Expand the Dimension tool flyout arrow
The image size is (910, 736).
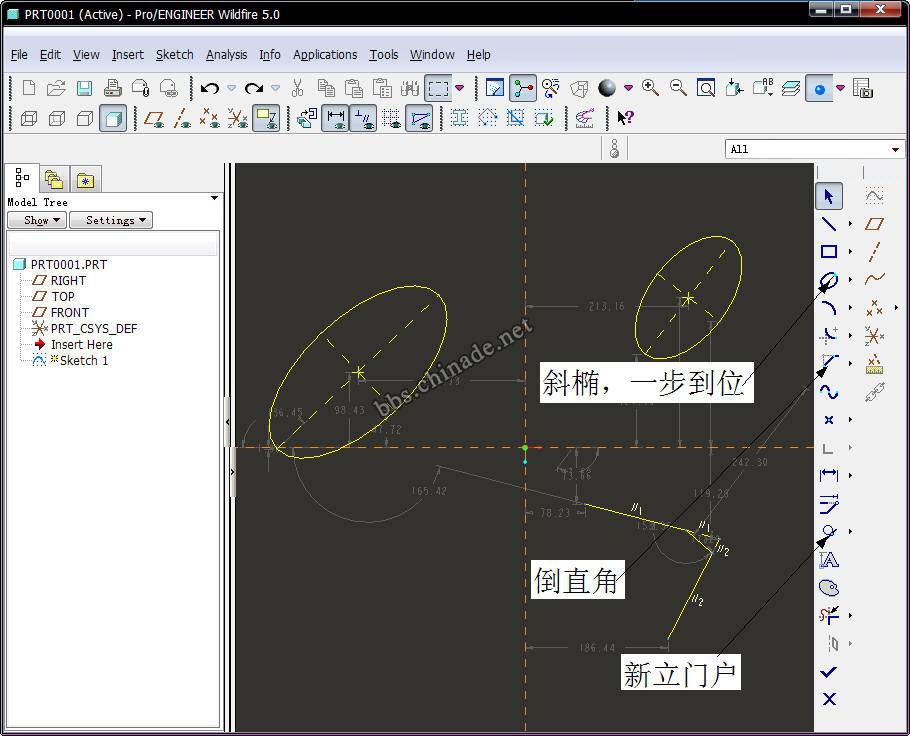pos(850,475)
